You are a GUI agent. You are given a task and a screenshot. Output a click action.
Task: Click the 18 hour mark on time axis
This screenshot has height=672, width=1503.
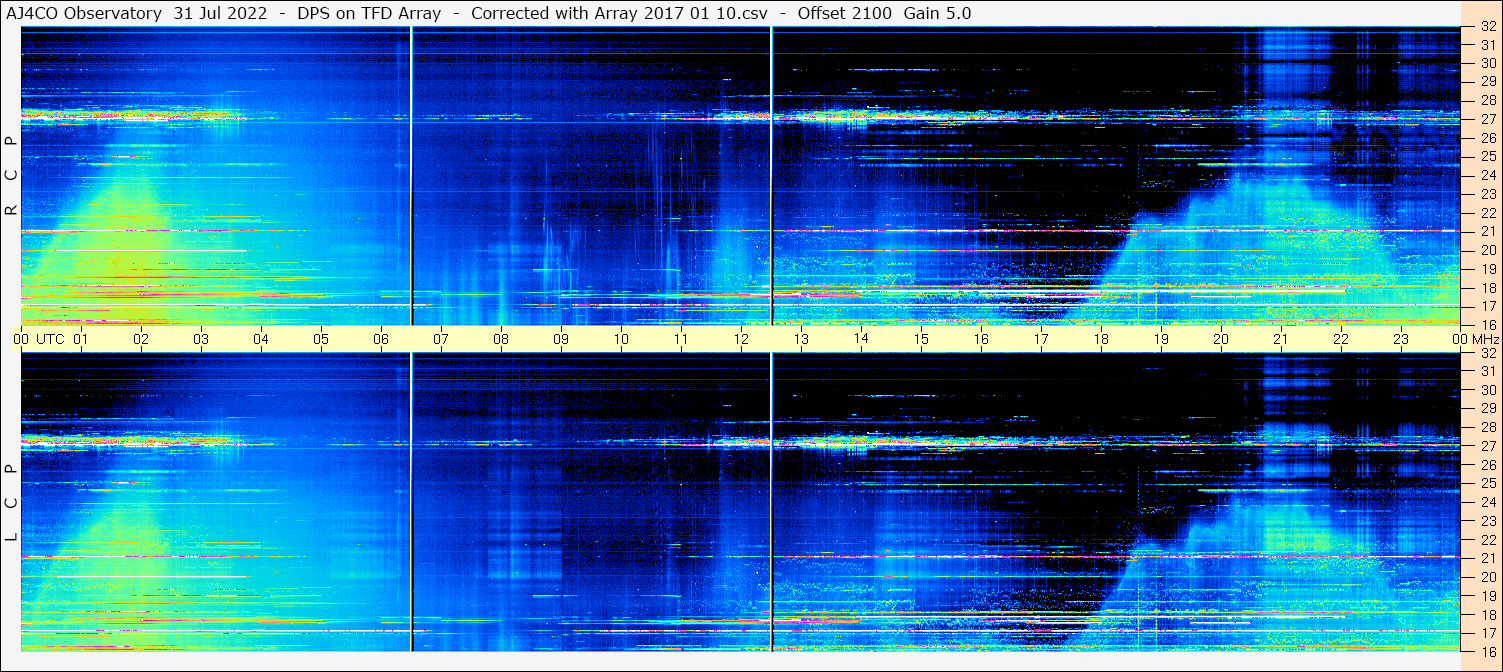(1101, 339)
